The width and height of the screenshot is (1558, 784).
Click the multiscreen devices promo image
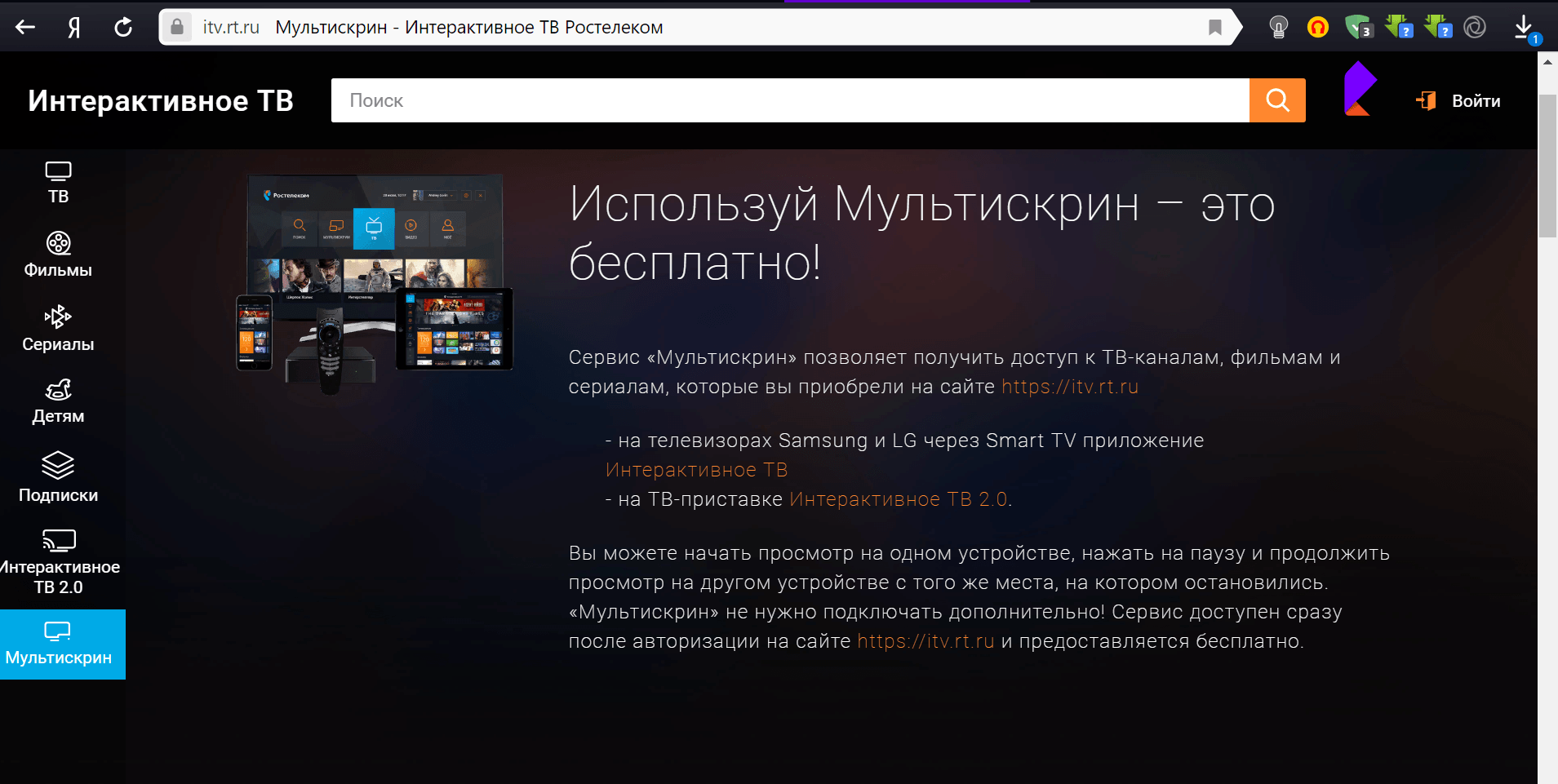pos(375,283)
